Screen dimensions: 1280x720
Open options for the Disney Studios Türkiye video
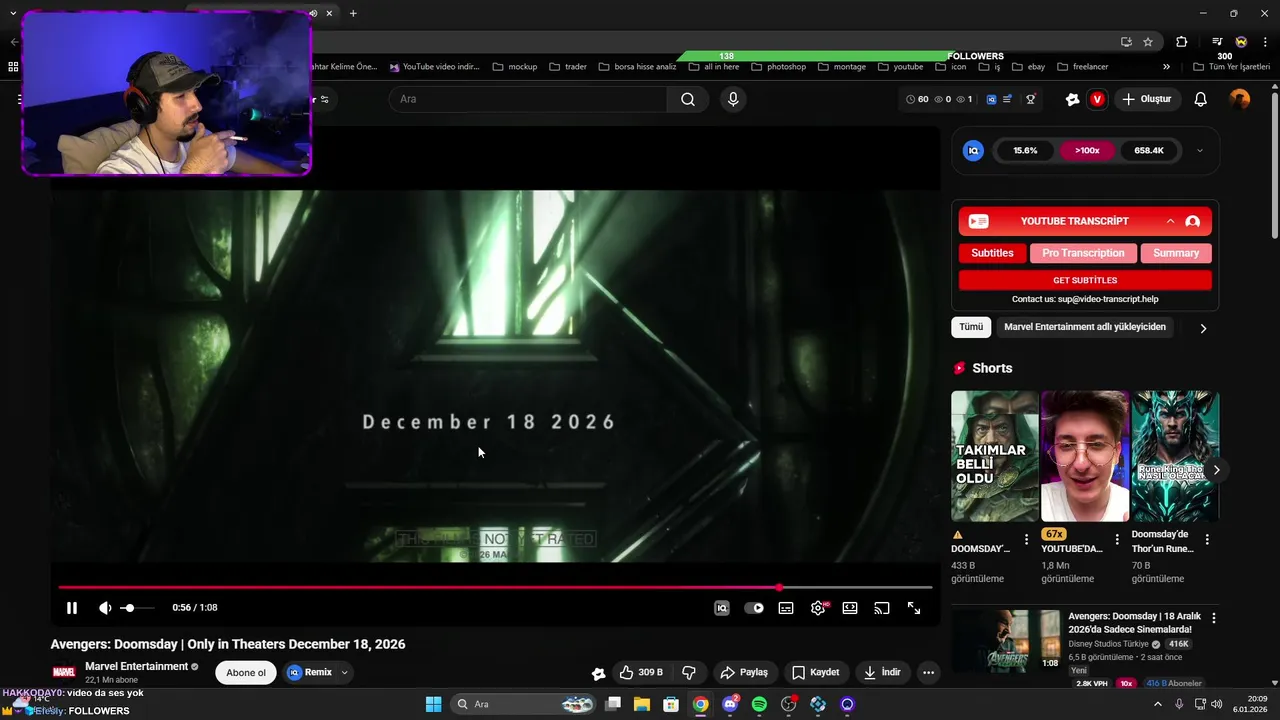[x=1214, y=619]
